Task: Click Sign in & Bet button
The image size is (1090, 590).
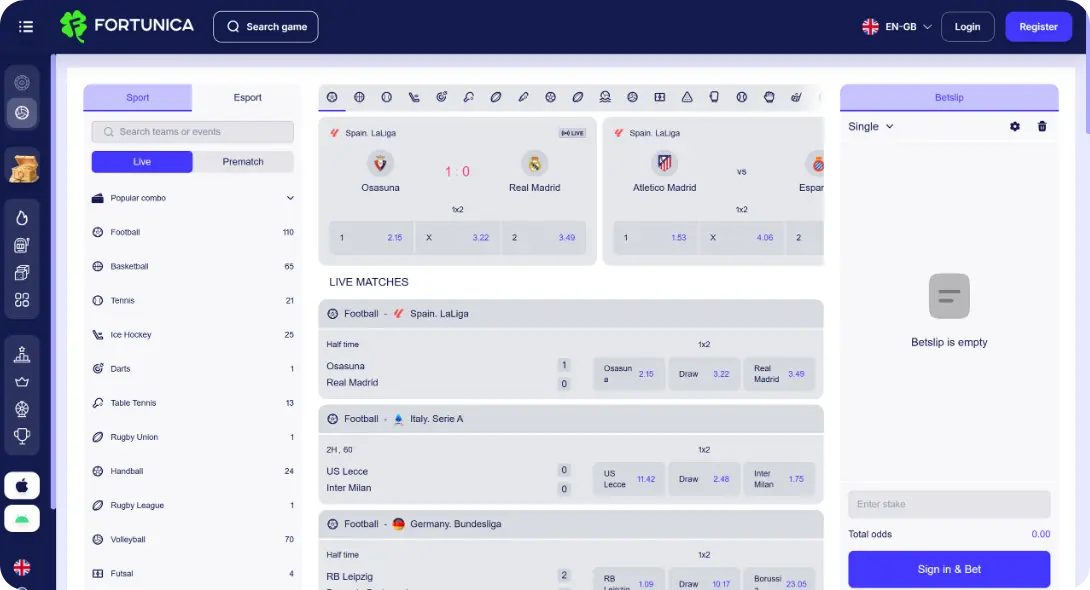Action: (x=949, y=569)
